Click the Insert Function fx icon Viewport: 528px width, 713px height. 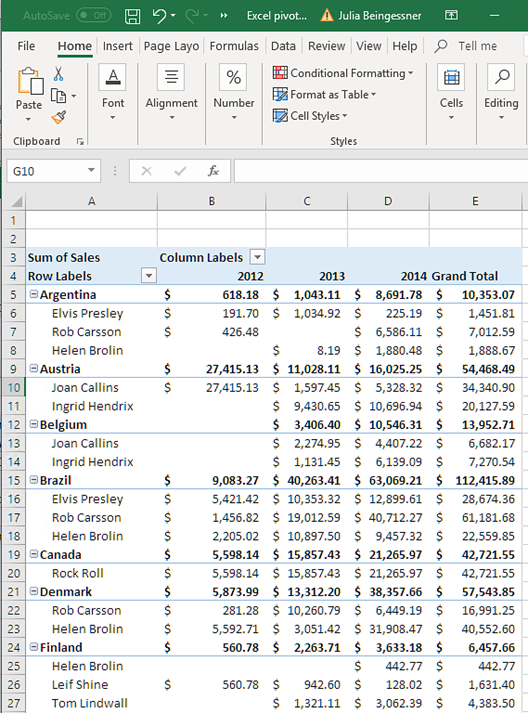click(213, 171)
